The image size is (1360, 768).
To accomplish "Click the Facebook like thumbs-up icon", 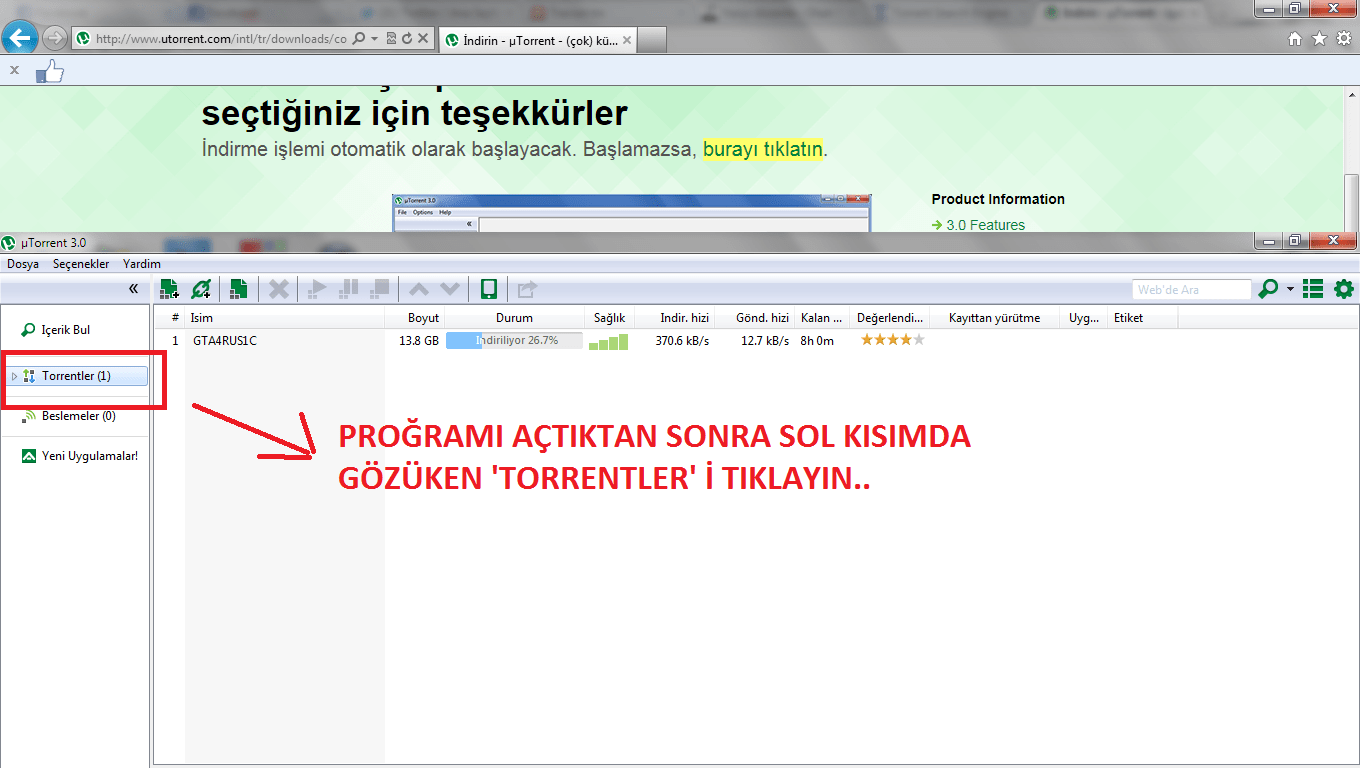I will coord(50,71).
